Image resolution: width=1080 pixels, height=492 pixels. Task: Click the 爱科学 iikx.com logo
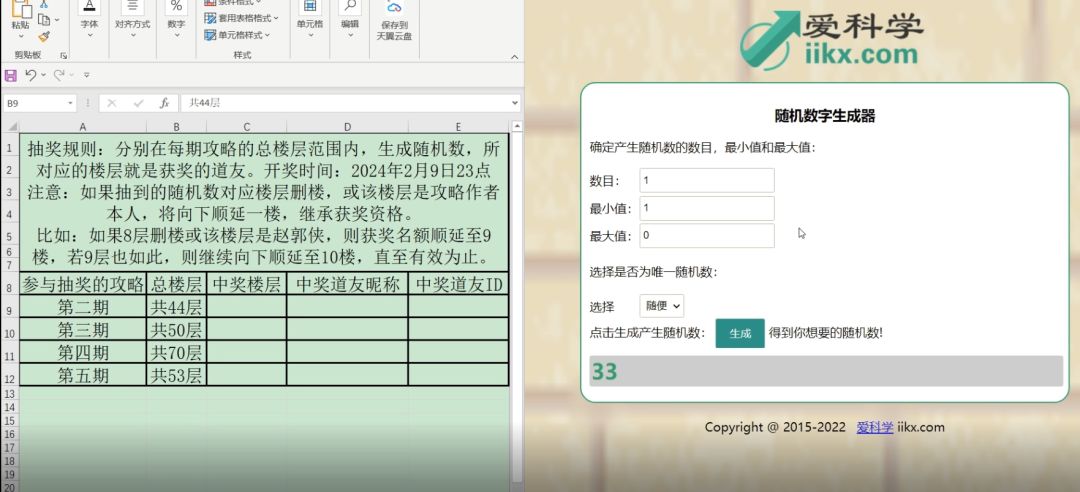(x=831, y=39)
